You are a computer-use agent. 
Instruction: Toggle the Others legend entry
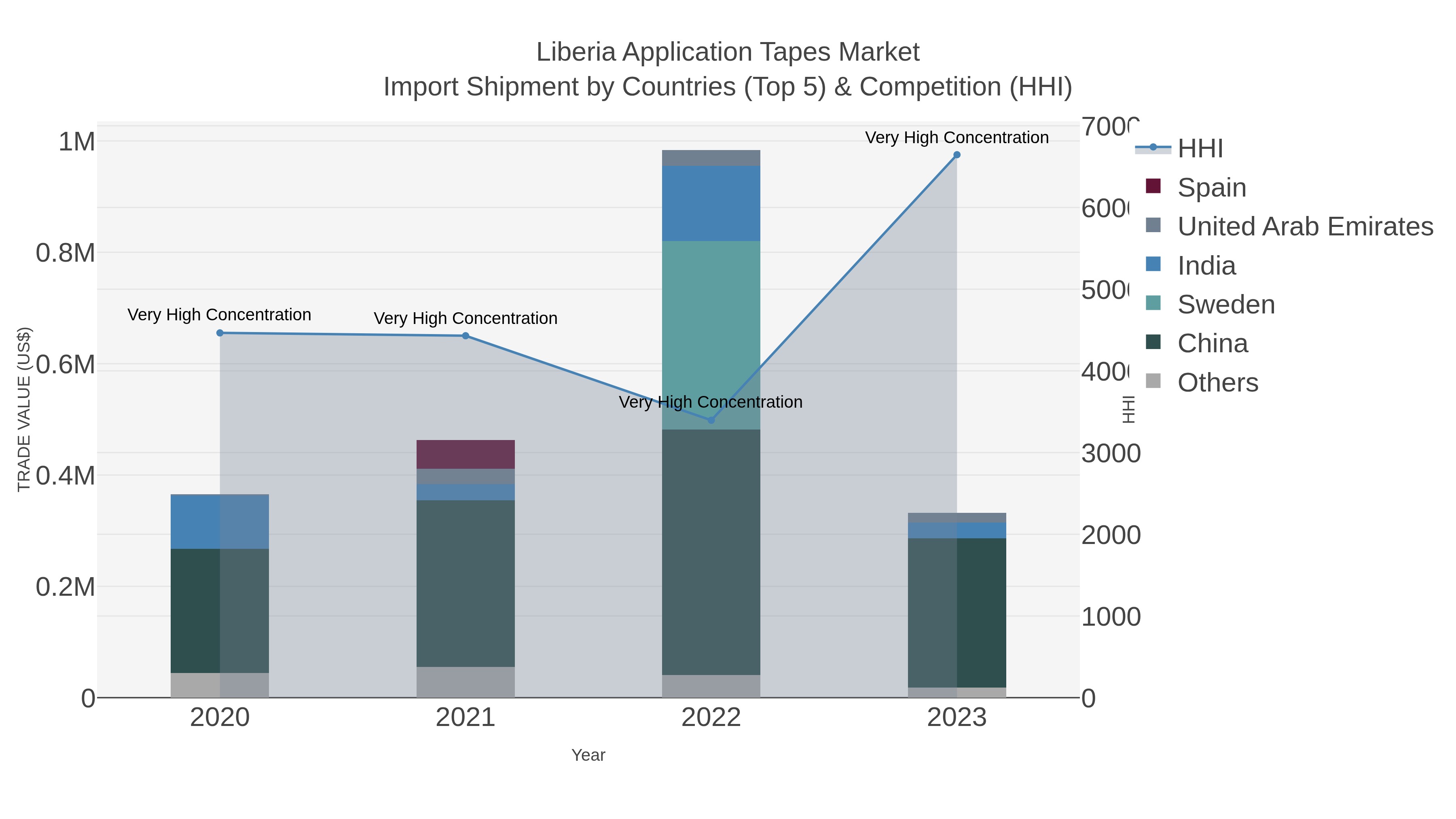pos(1202,382)
